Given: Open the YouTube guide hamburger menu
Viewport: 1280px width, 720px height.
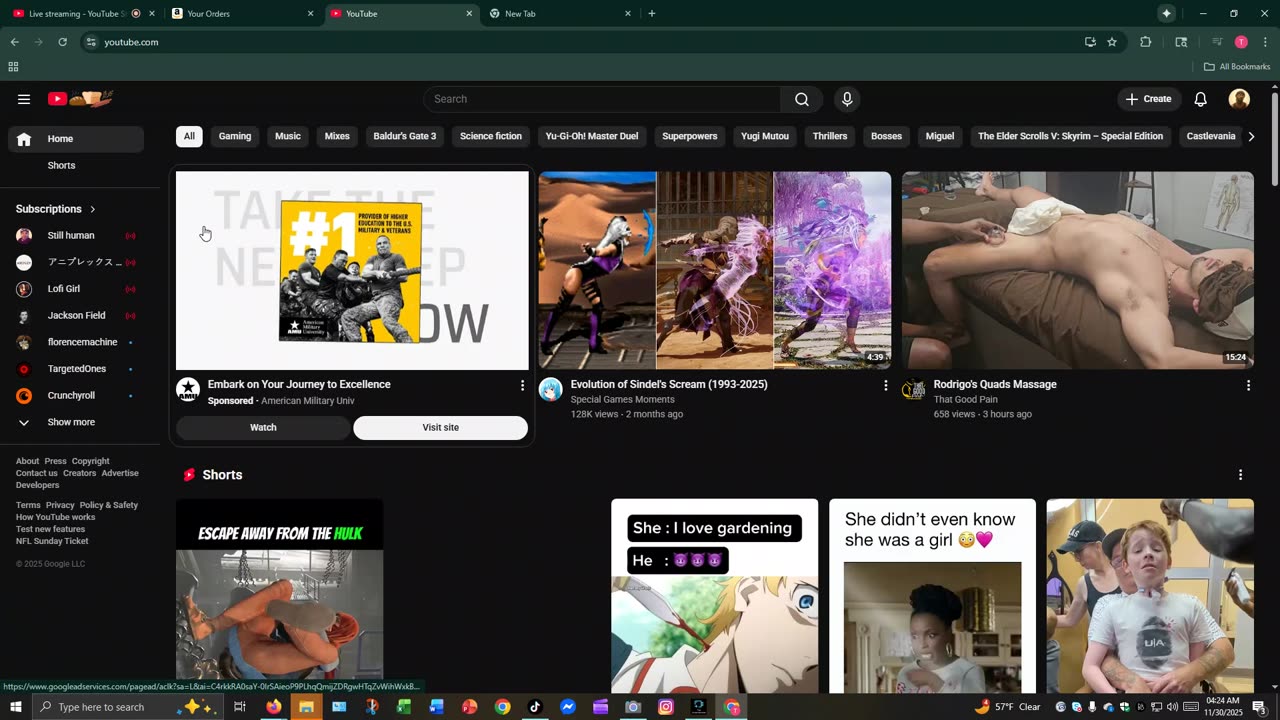Looking at the screenshot, I should [x=24, y=99].
